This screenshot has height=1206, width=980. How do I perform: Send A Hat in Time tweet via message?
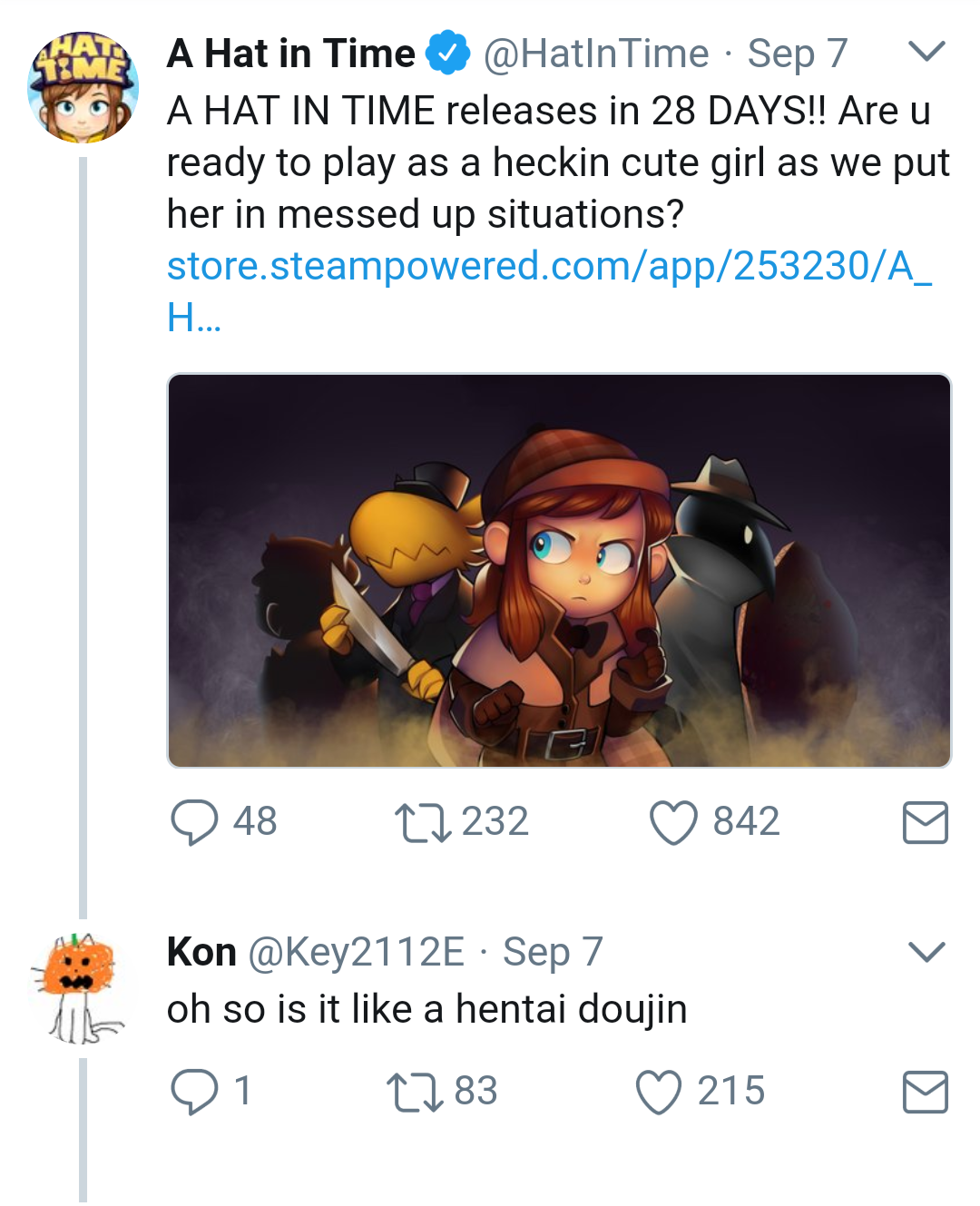(x=925, y=822)
